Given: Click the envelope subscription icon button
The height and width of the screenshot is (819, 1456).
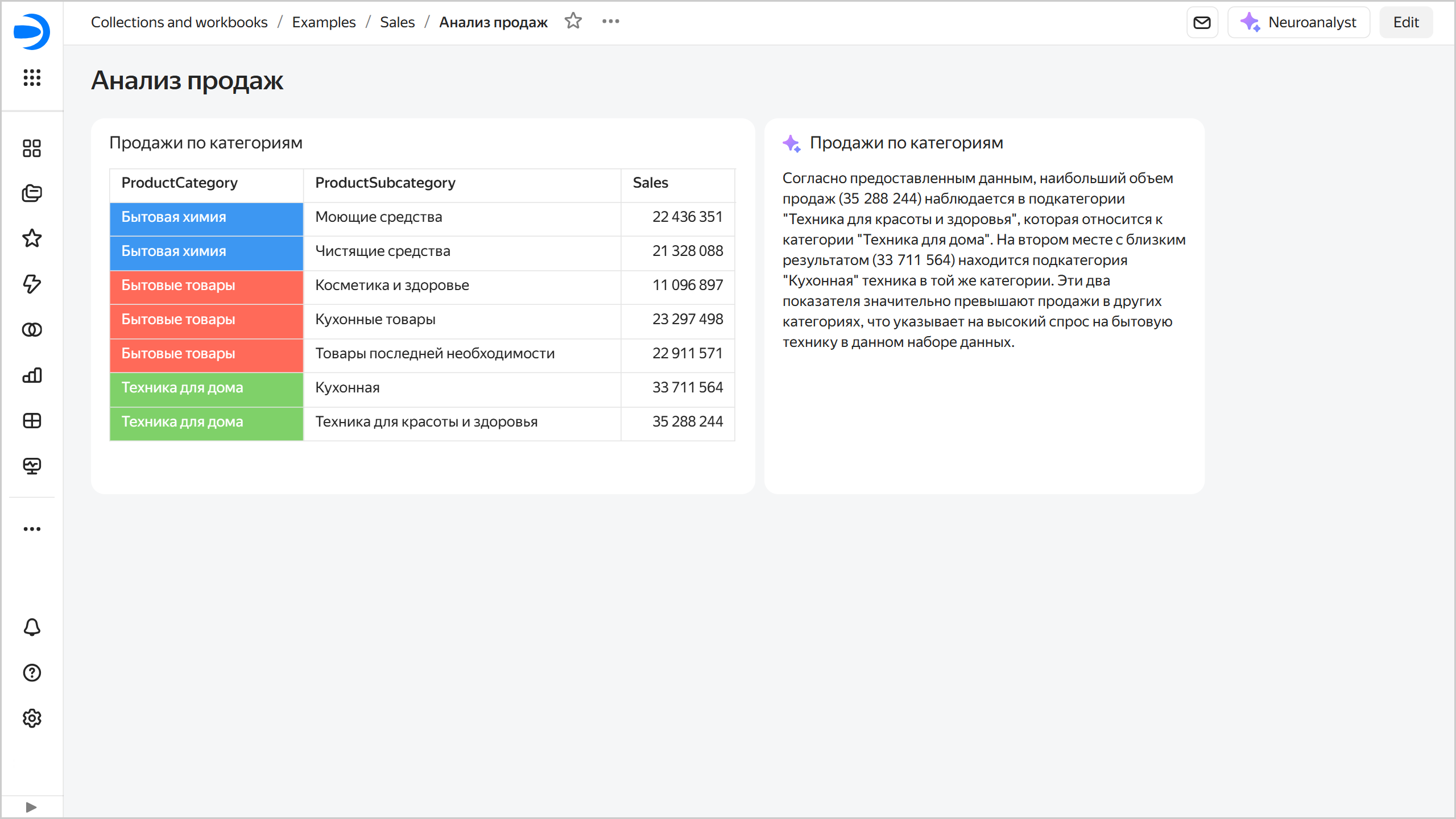Looking at the screenshot, I should coord(1202,22).
